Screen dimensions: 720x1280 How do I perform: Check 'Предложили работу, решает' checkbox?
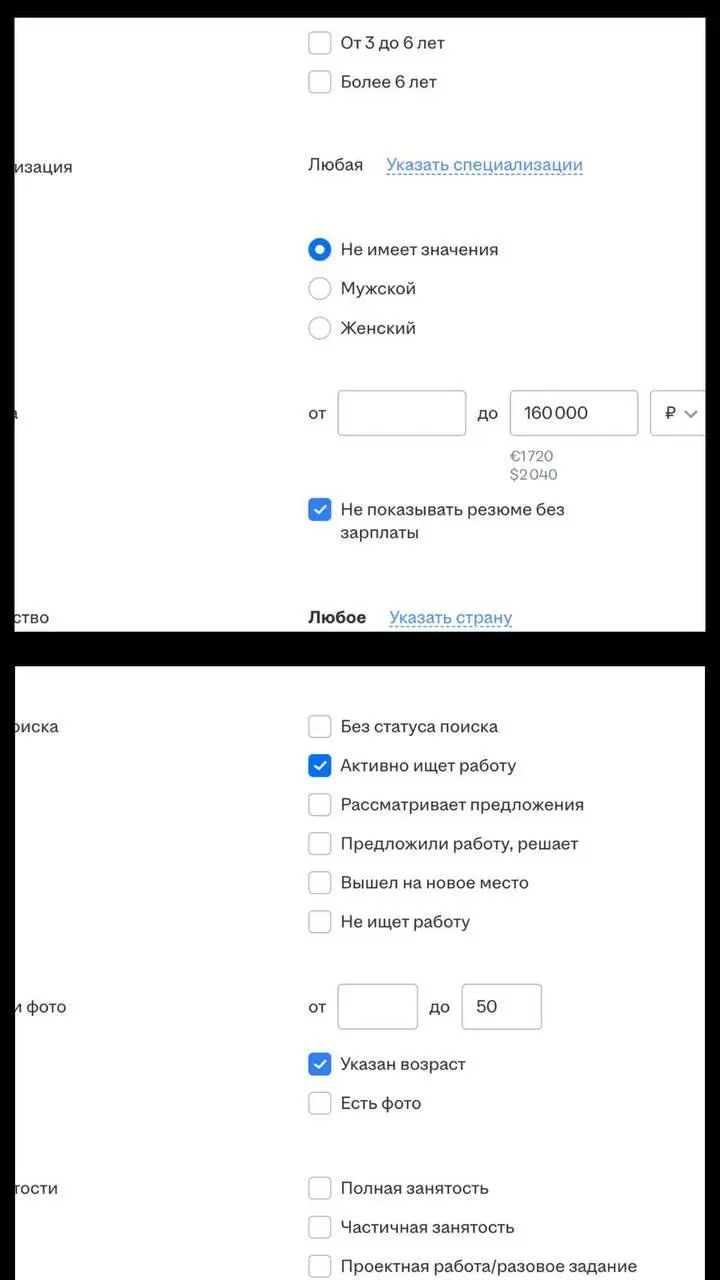pos(320,844)
